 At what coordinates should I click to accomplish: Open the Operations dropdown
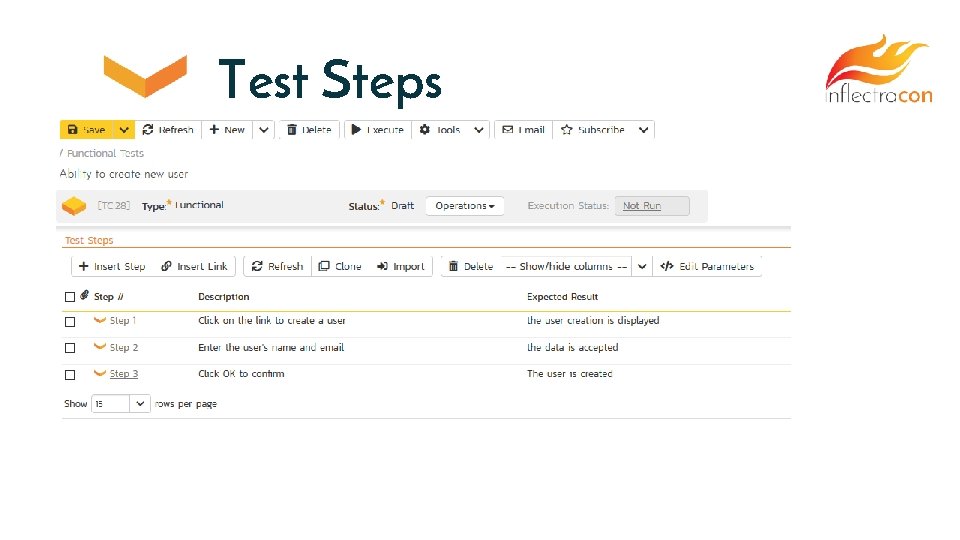pos(465,206)
